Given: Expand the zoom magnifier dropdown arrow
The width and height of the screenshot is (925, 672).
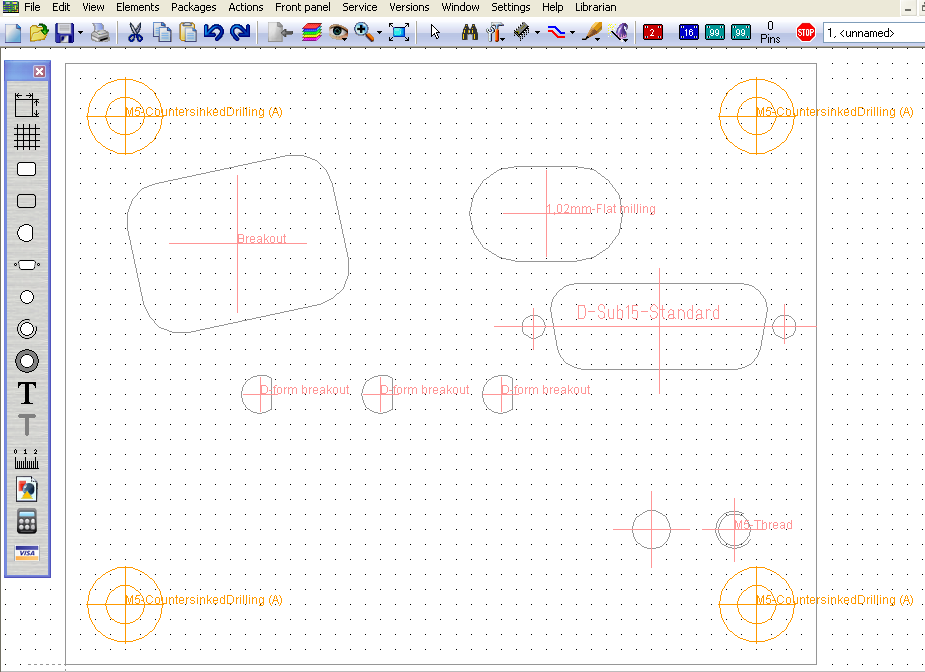Looking at the screenshot, I should [380, 33].
